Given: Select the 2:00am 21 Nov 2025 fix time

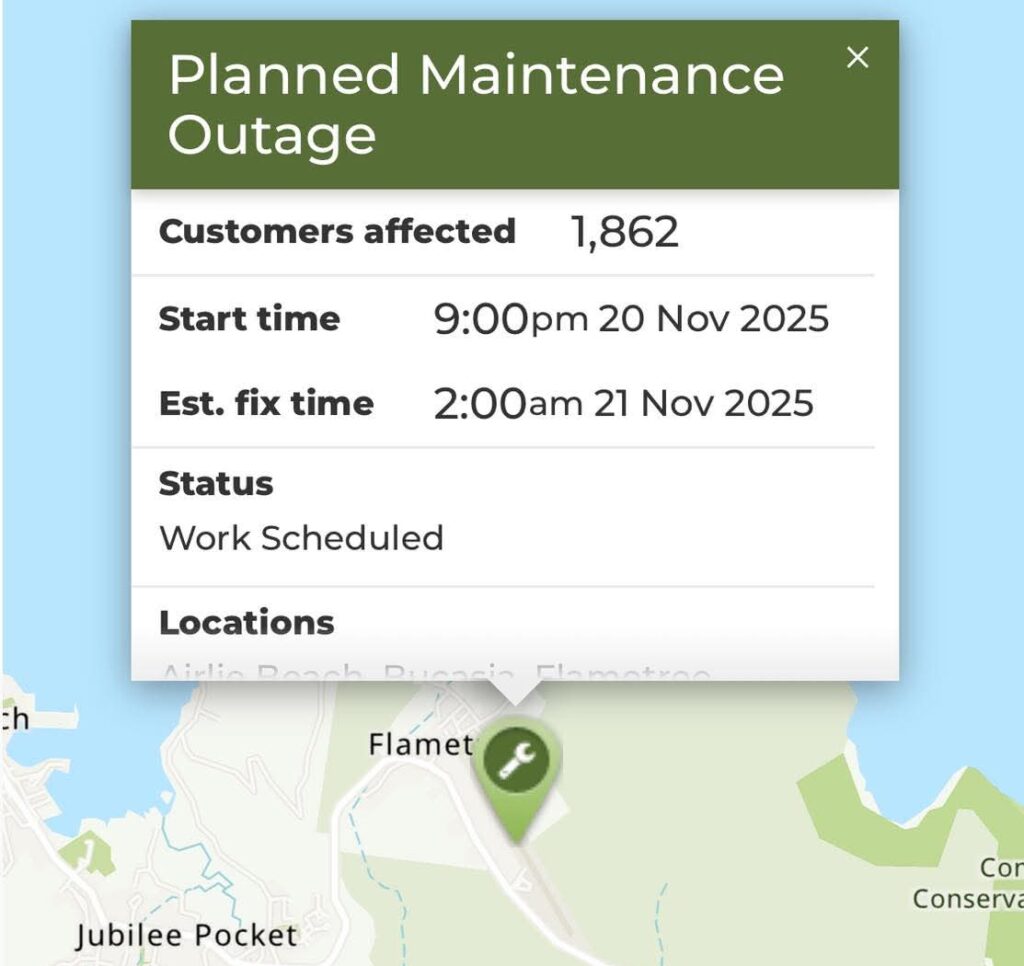Looking at the screenshot, I should tap(623, 403).
